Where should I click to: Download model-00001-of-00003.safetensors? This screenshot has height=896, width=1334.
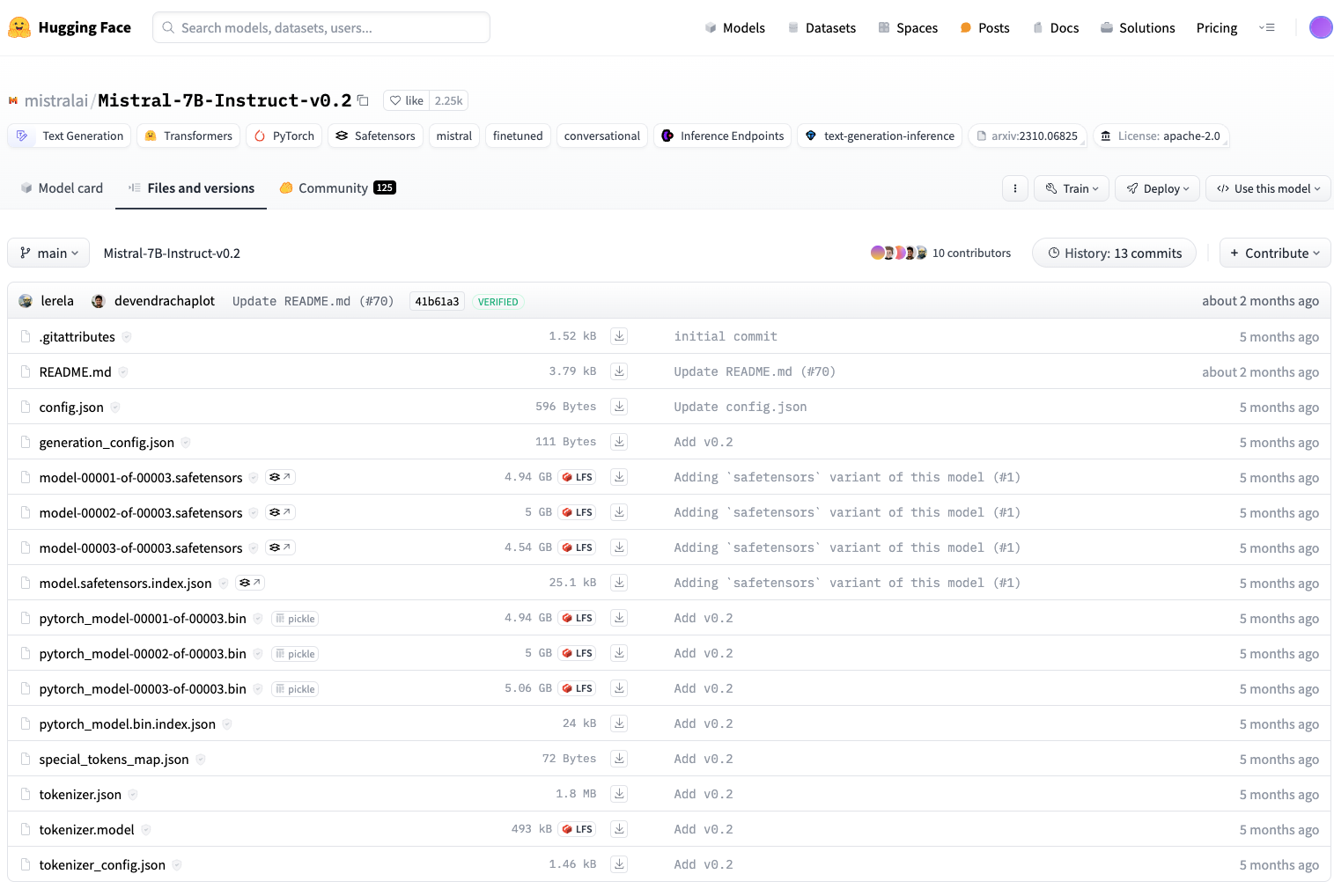[619, 477]
